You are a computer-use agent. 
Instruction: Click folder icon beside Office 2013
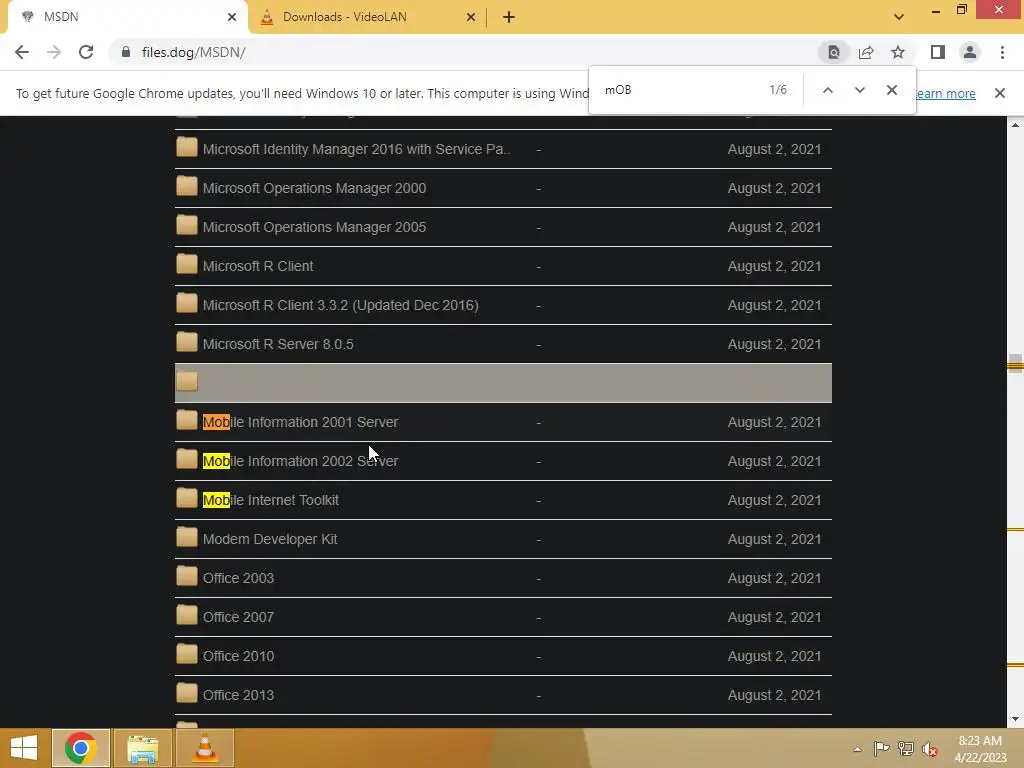pyautogui.click(x=187, y=694)
